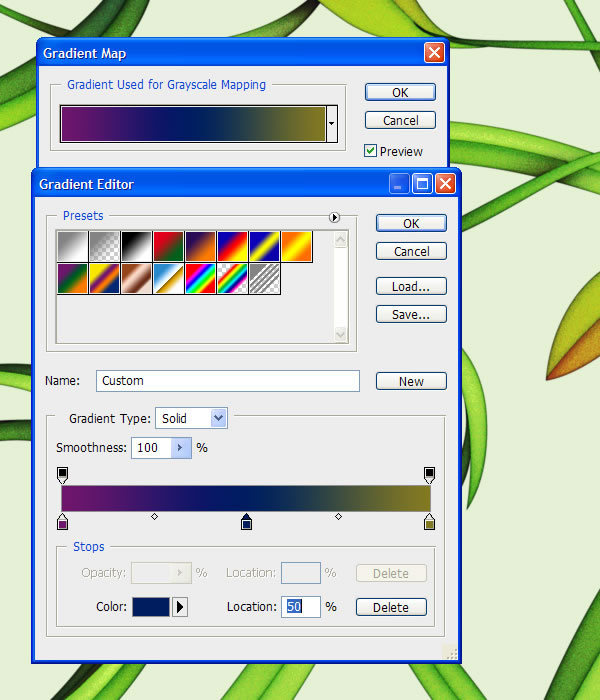Click the right midpoint diamond marker
Image resolution: width=600 pixels, height=700 pixels.
(x=338, y=517)
